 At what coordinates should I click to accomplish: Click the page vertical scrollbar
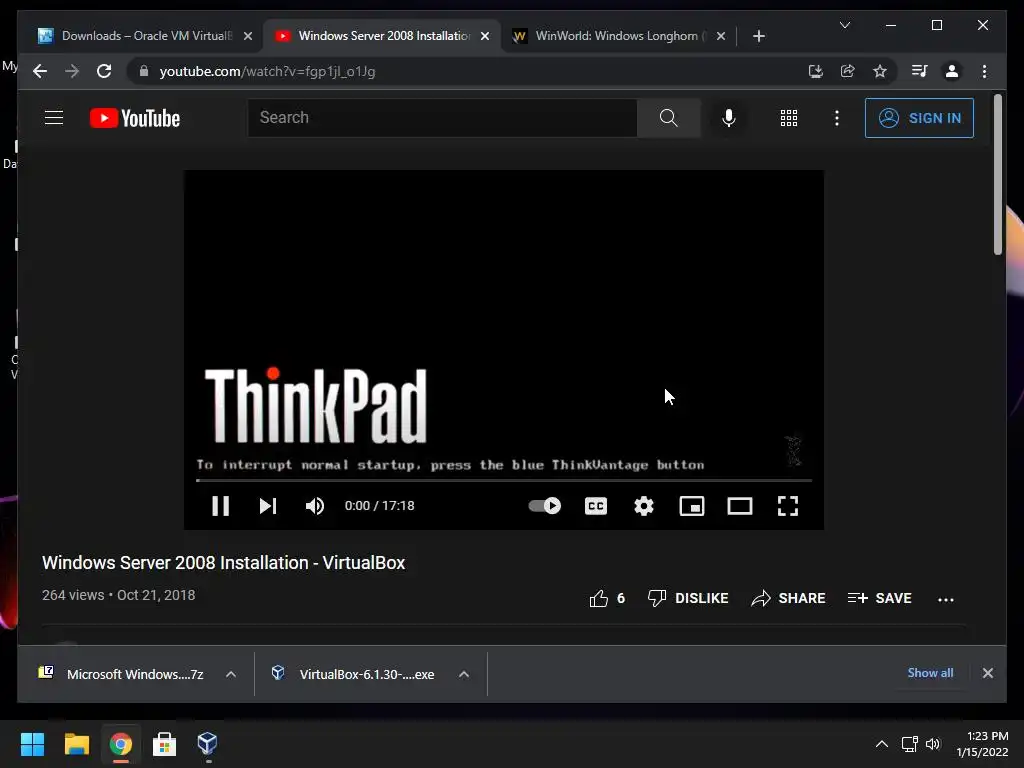[997, 174]
